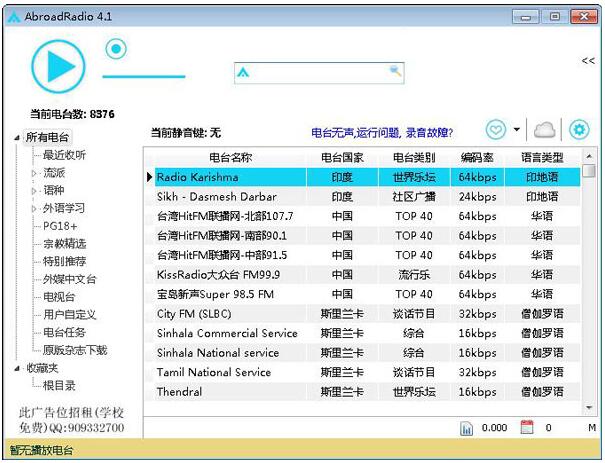605x463 pixels.
Task: Select 台湾HitFM联播网-南部90.1 station
Action: (x=367, y=236)
